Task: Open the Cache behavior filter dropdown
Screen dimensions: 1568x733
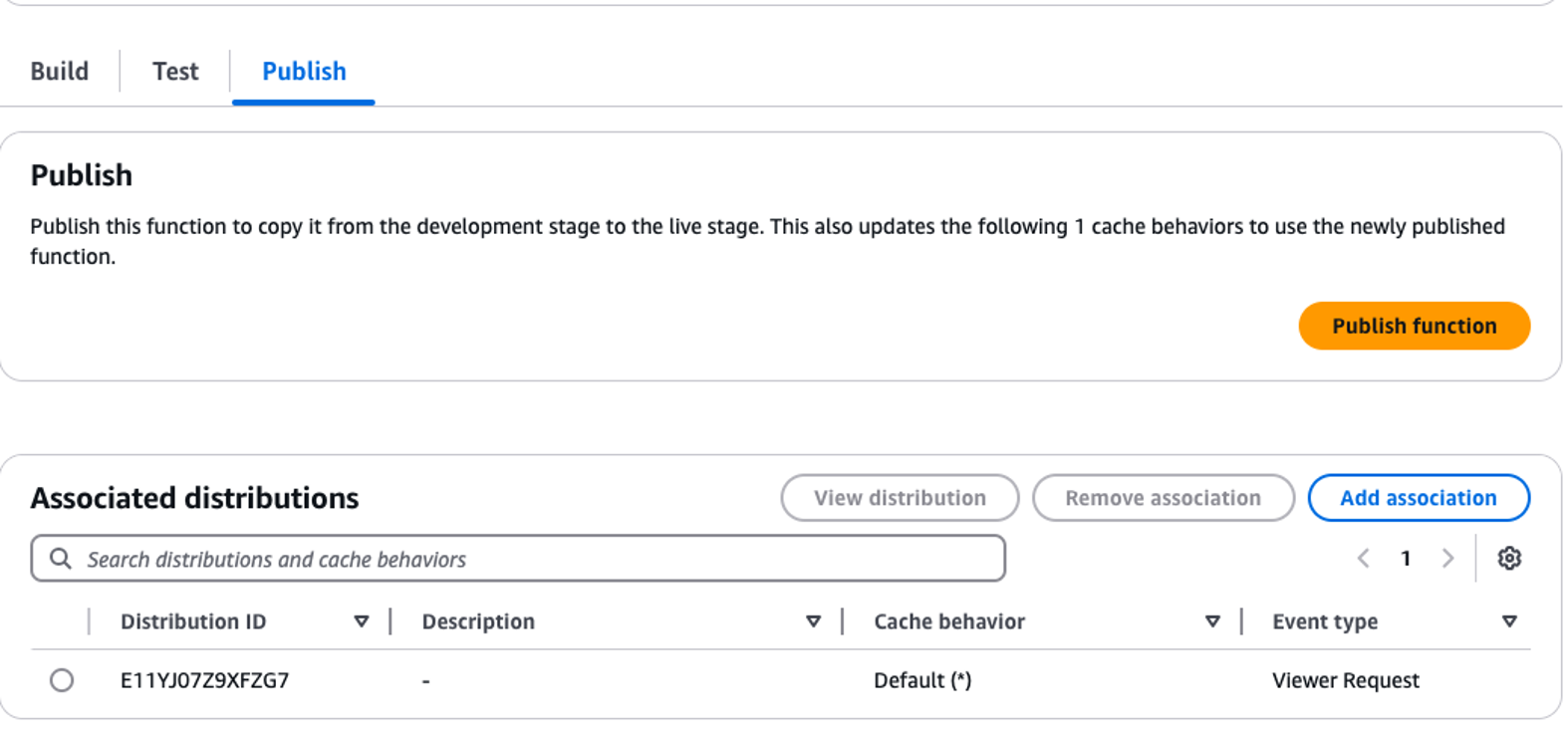Action: coord(1212,620)
